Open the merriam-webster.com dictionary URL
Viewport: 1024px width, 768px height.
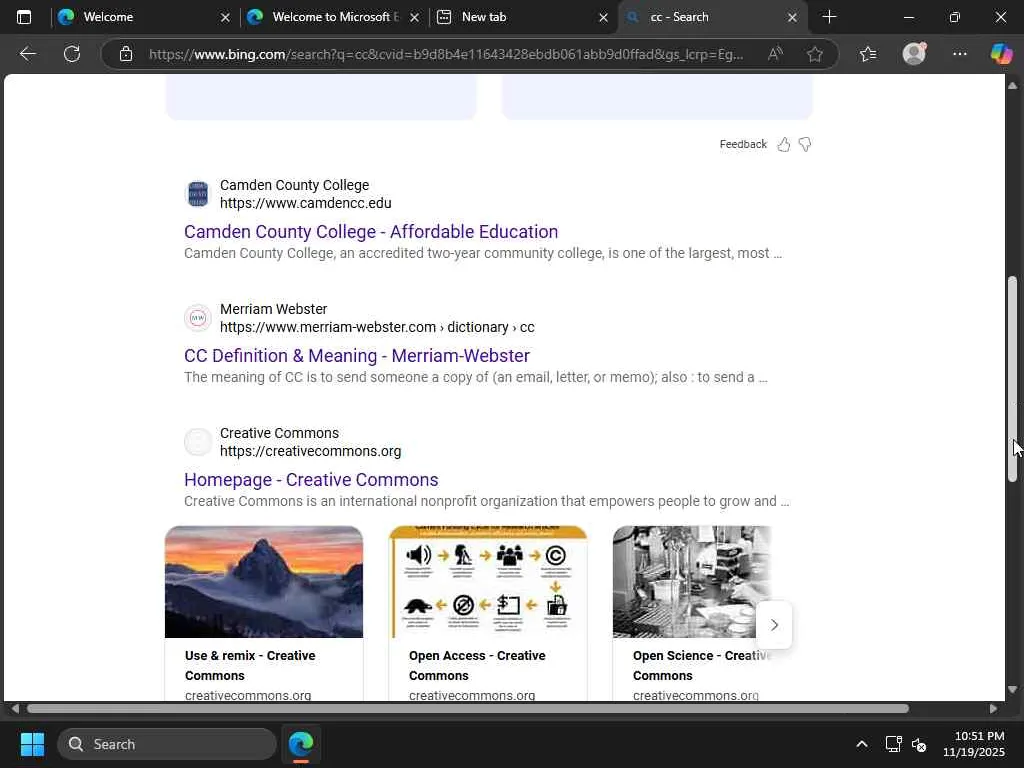pyautogui.click(x=377, y=327)
